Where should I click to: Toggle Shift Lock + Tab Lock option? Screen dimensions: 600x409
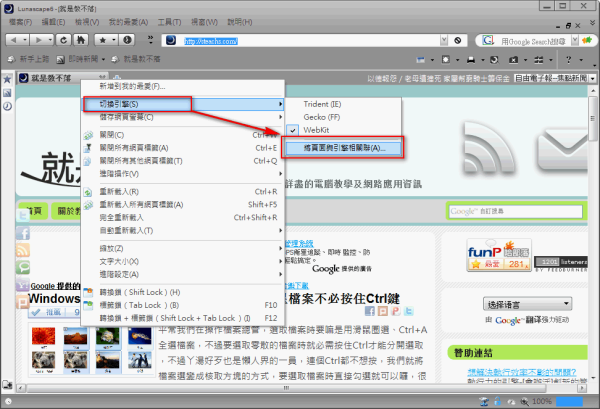coord(183,318)
